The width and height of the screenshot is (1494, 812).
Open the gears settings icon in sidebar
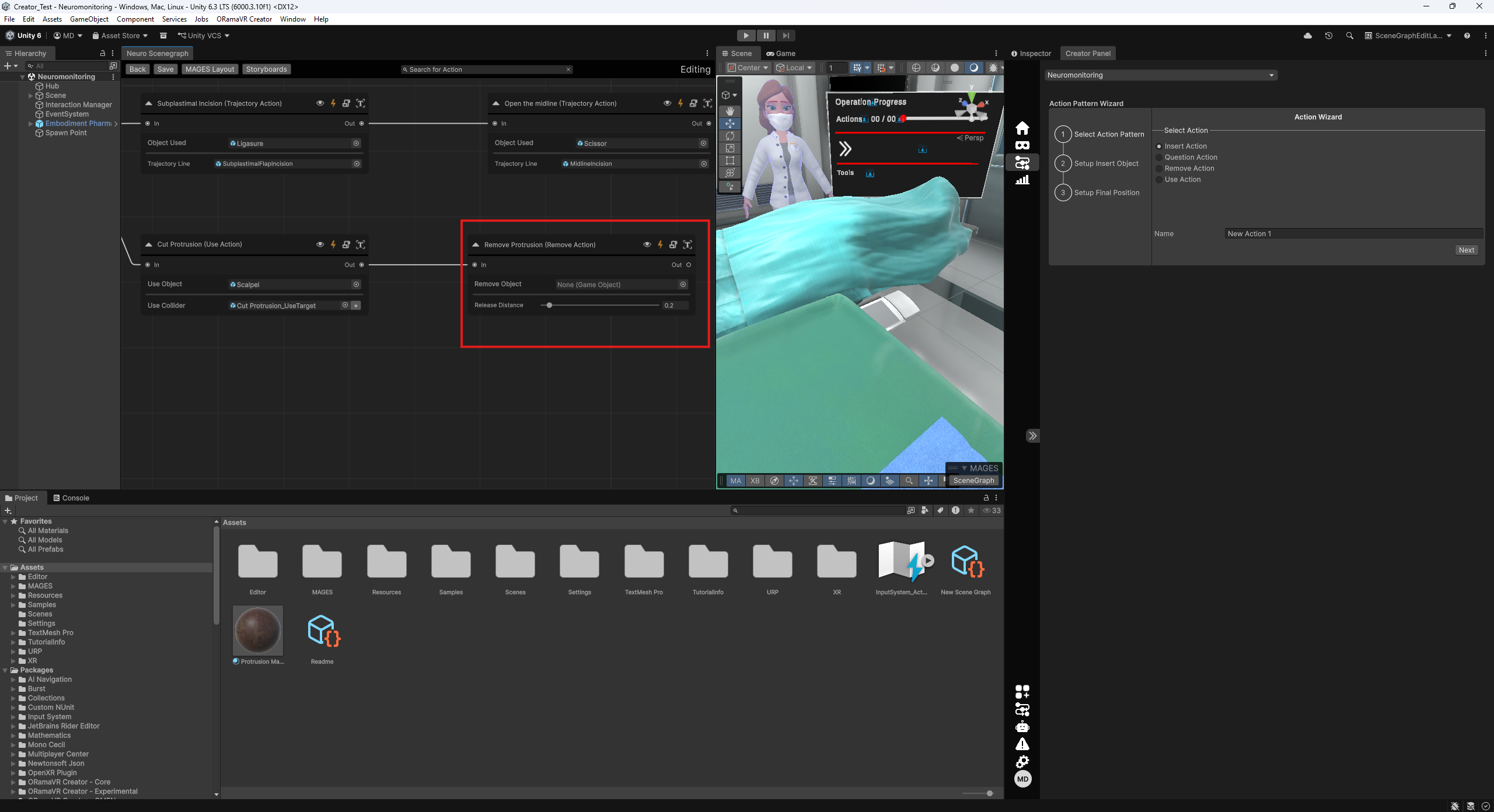pyautogui.click(x=1022, y=762)
